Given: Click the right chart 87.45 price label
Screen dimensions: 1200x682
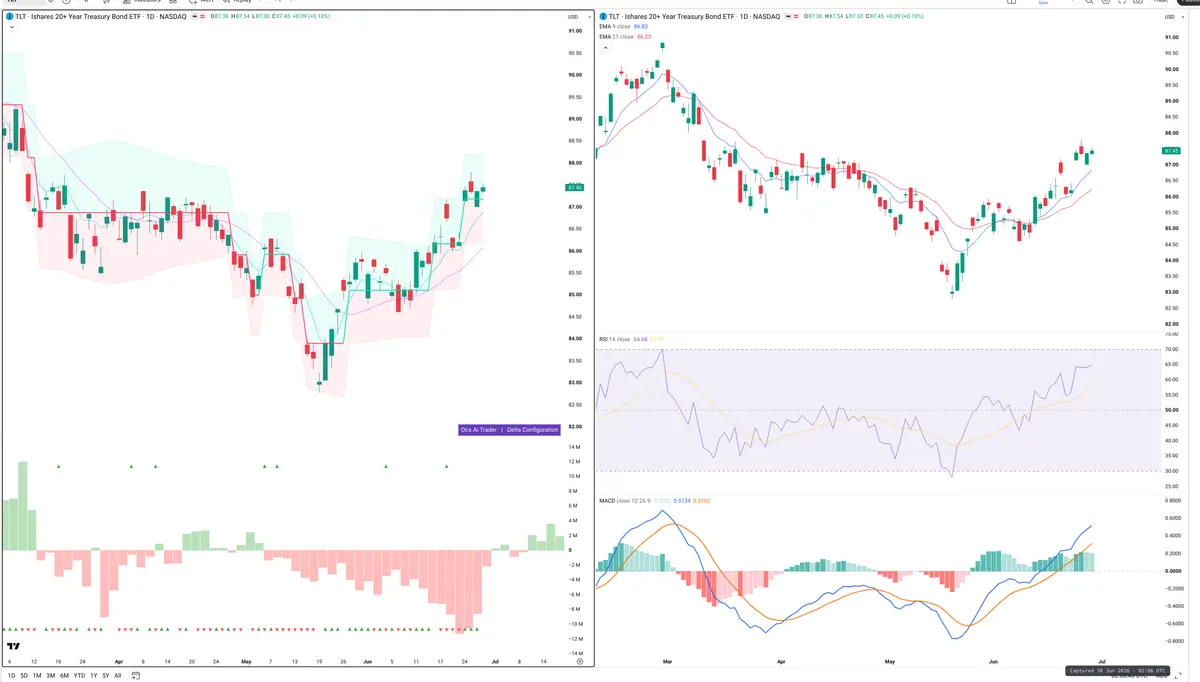Looking at the screenshot, I should coord(1173,150).
